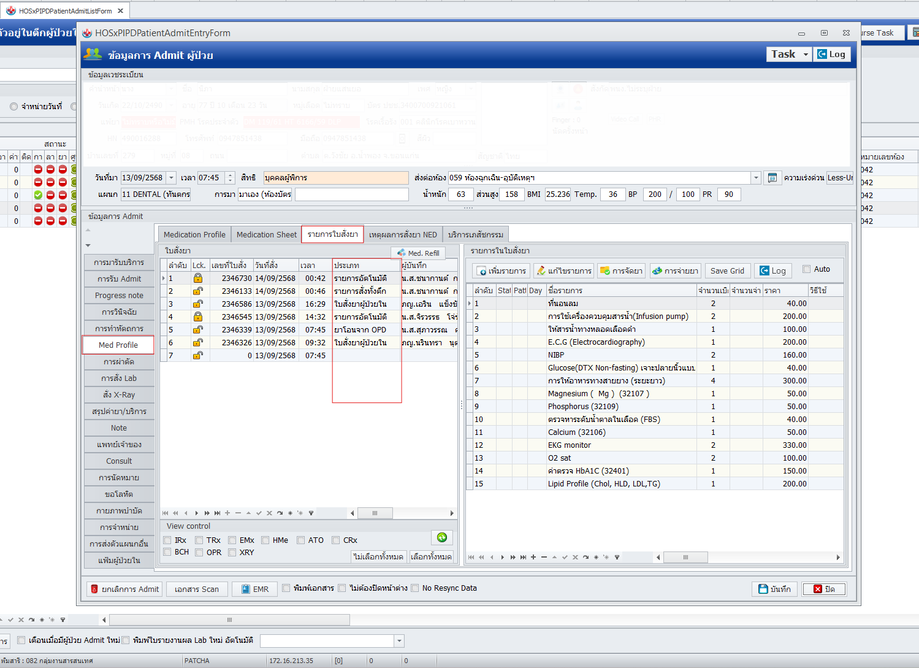The width and height of the screenshot is (919, 668).
Task: Click the minus (delete record) navigator in order items grid
Action: pos(544,557)
